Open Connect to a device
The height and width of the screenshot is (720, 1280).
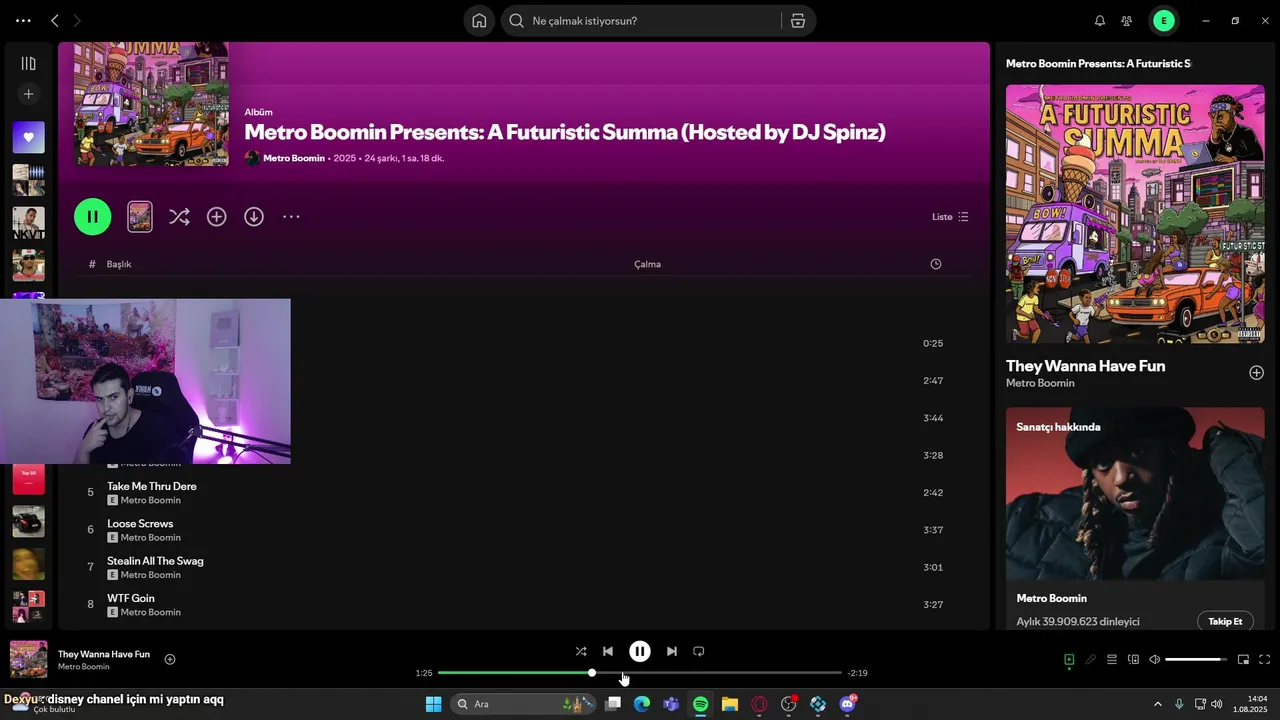tap(1133, 659)
